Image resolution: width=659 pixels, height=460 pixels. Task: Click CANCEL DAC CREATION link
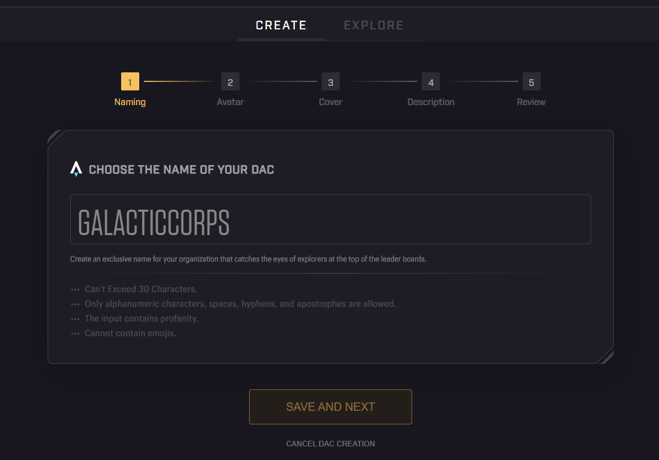[x=330, y=444]
